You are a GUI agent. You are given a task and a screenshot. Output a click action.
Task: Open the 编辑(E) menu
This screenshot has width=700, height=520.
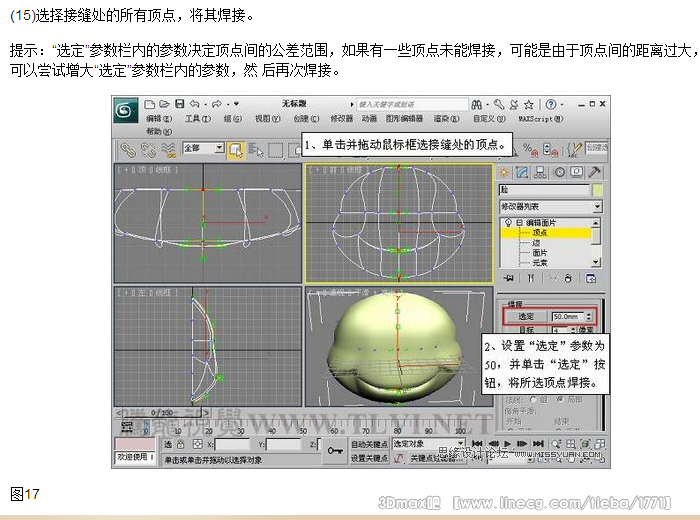point(159,119)
